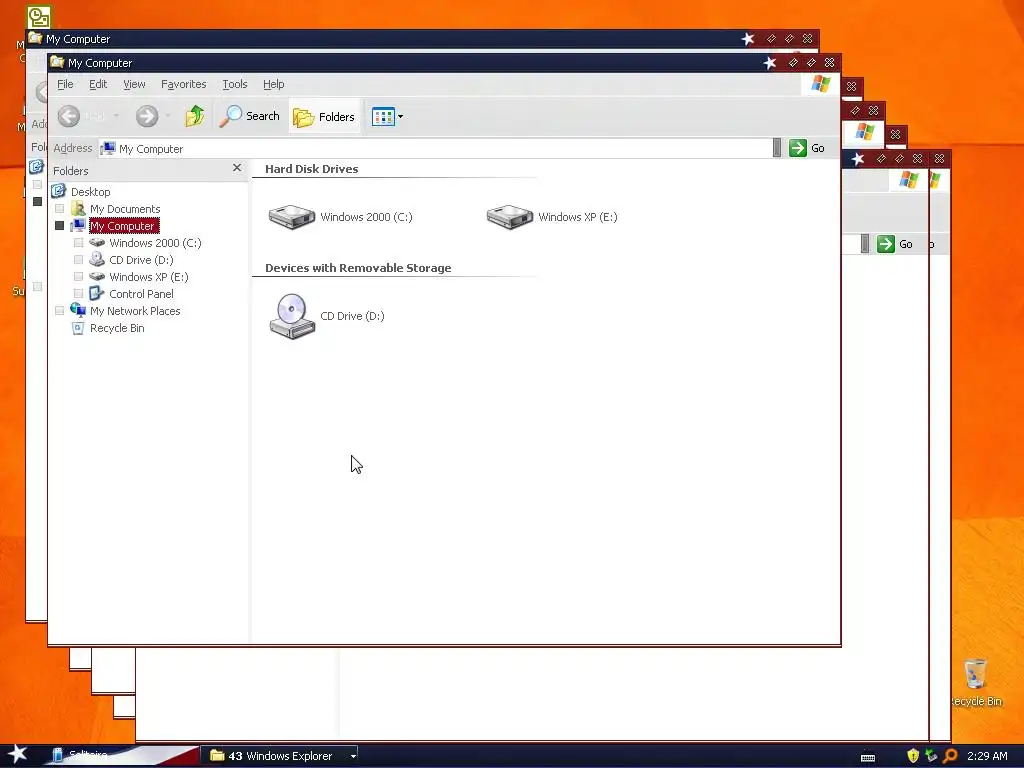This screenshot has width=1024, height=768.
Task: Click the star button in front title bar
Action: 770,63
